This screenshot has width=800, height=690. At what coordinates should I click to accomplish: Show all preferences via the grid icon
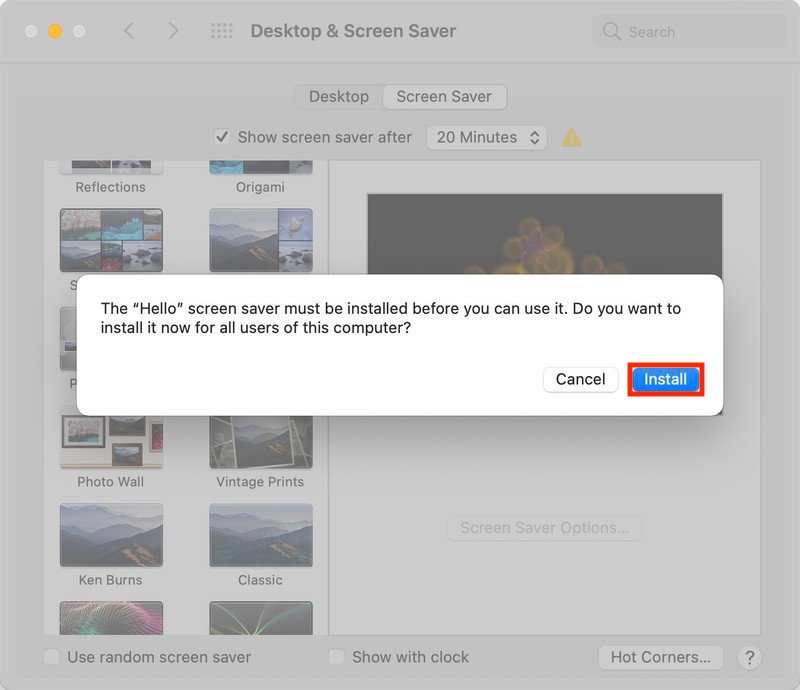pyautogui.click(x=222, y=31)
